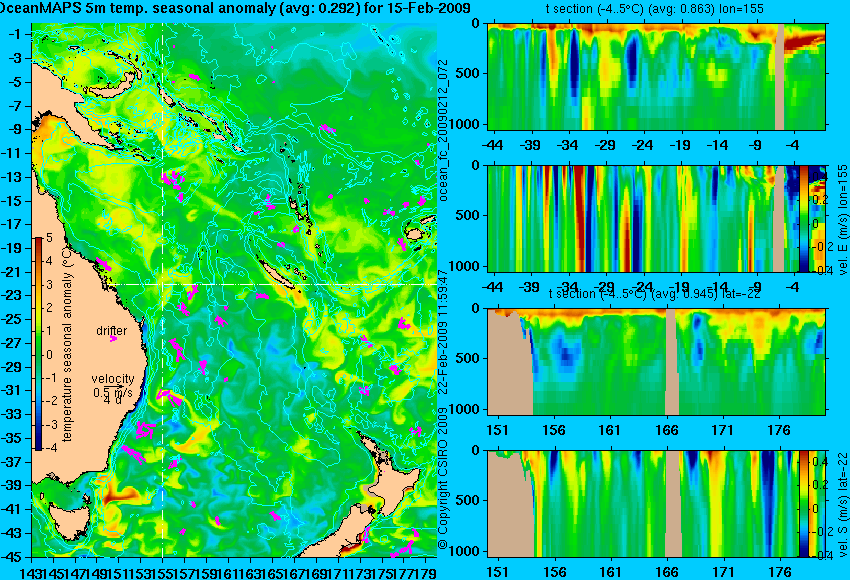Viewport: 850px width, 580px height.
Task: Click the '0' tick on the temperature anomaly colorbar
Action: pyautogui.click(x=49, y=355)
